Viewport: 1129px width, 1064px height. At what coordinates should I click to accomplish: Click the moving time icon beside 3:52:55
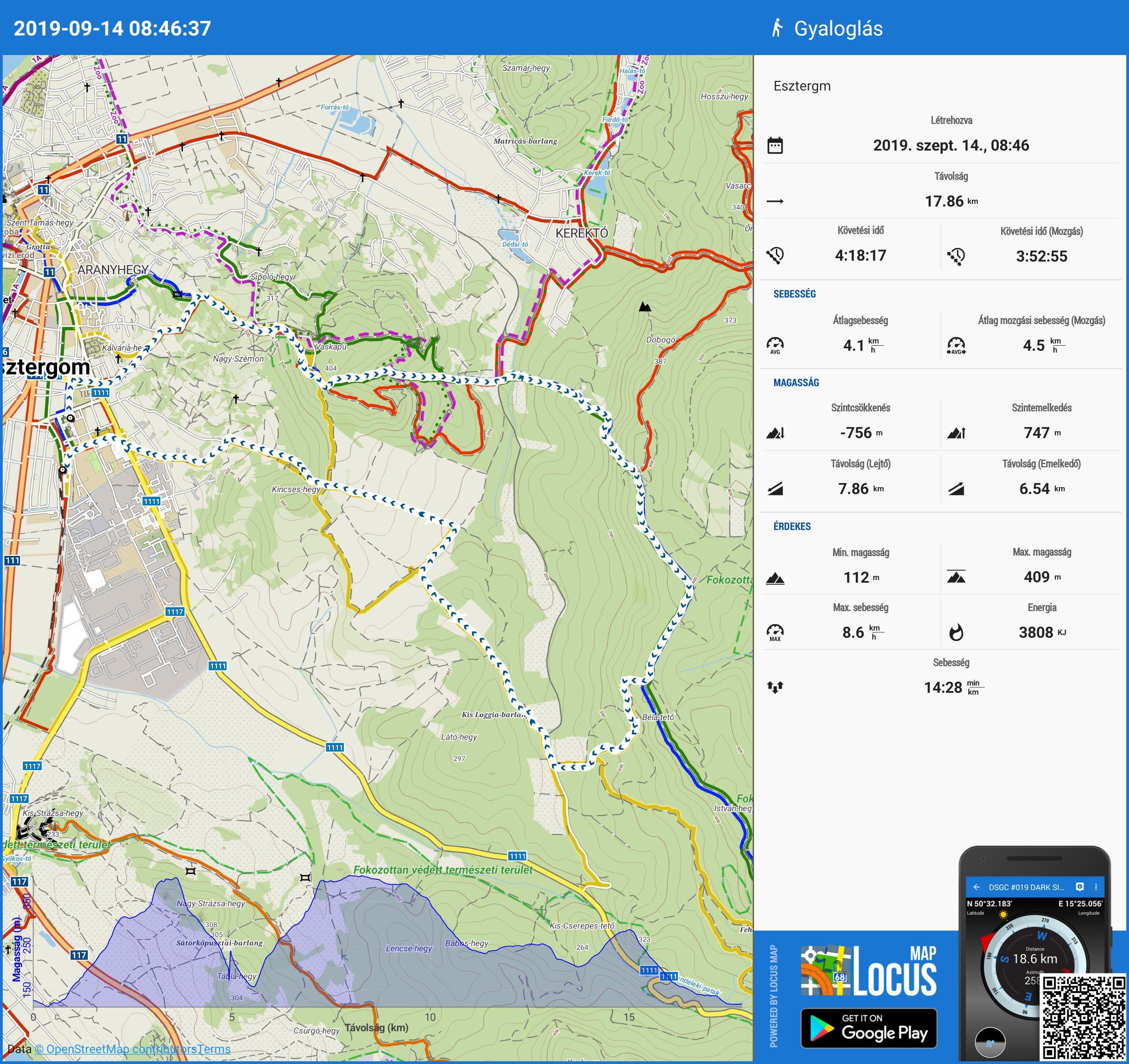click(x=957, y=257)
